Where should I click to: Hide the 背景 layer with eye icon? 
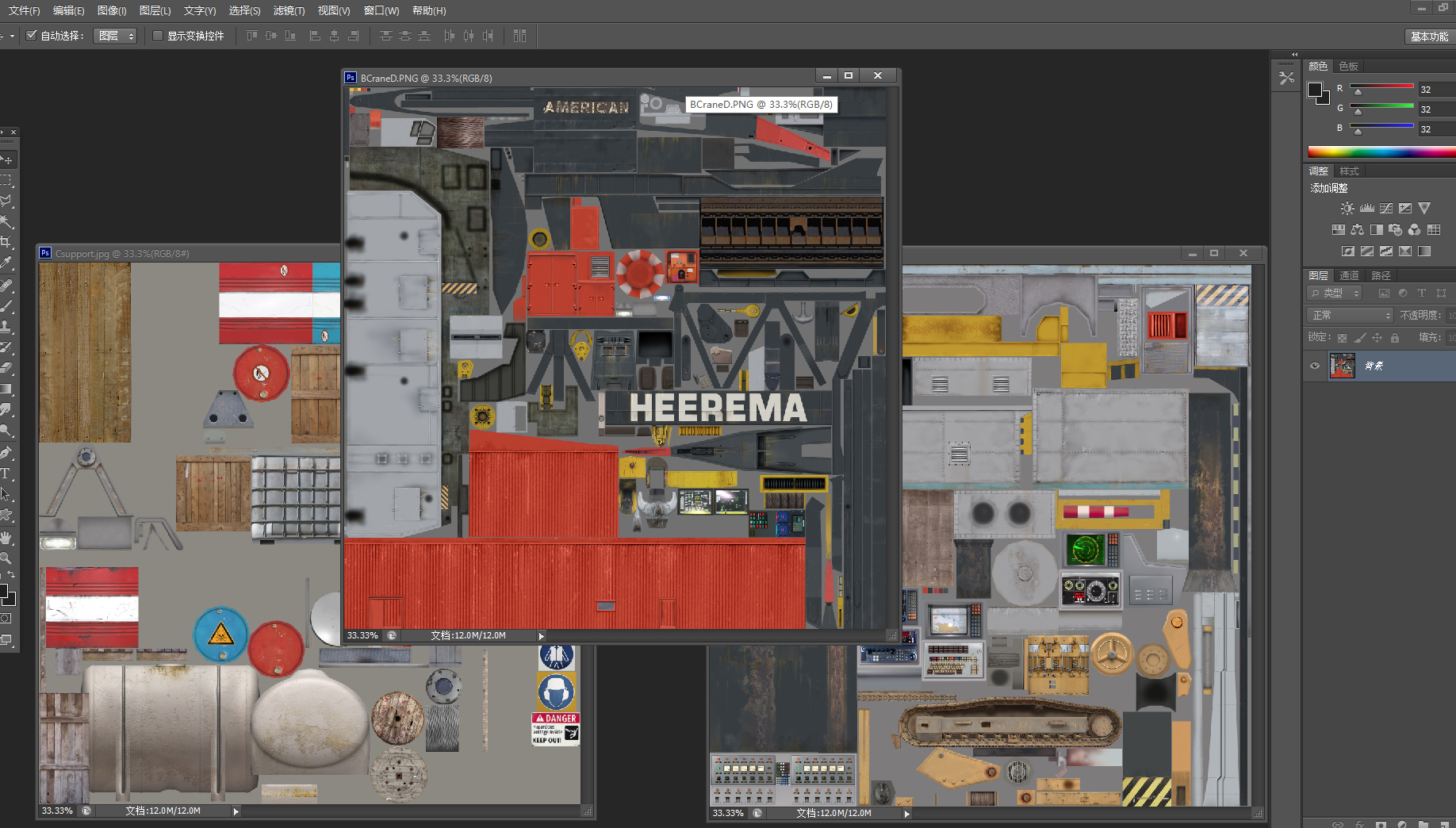1315,366
